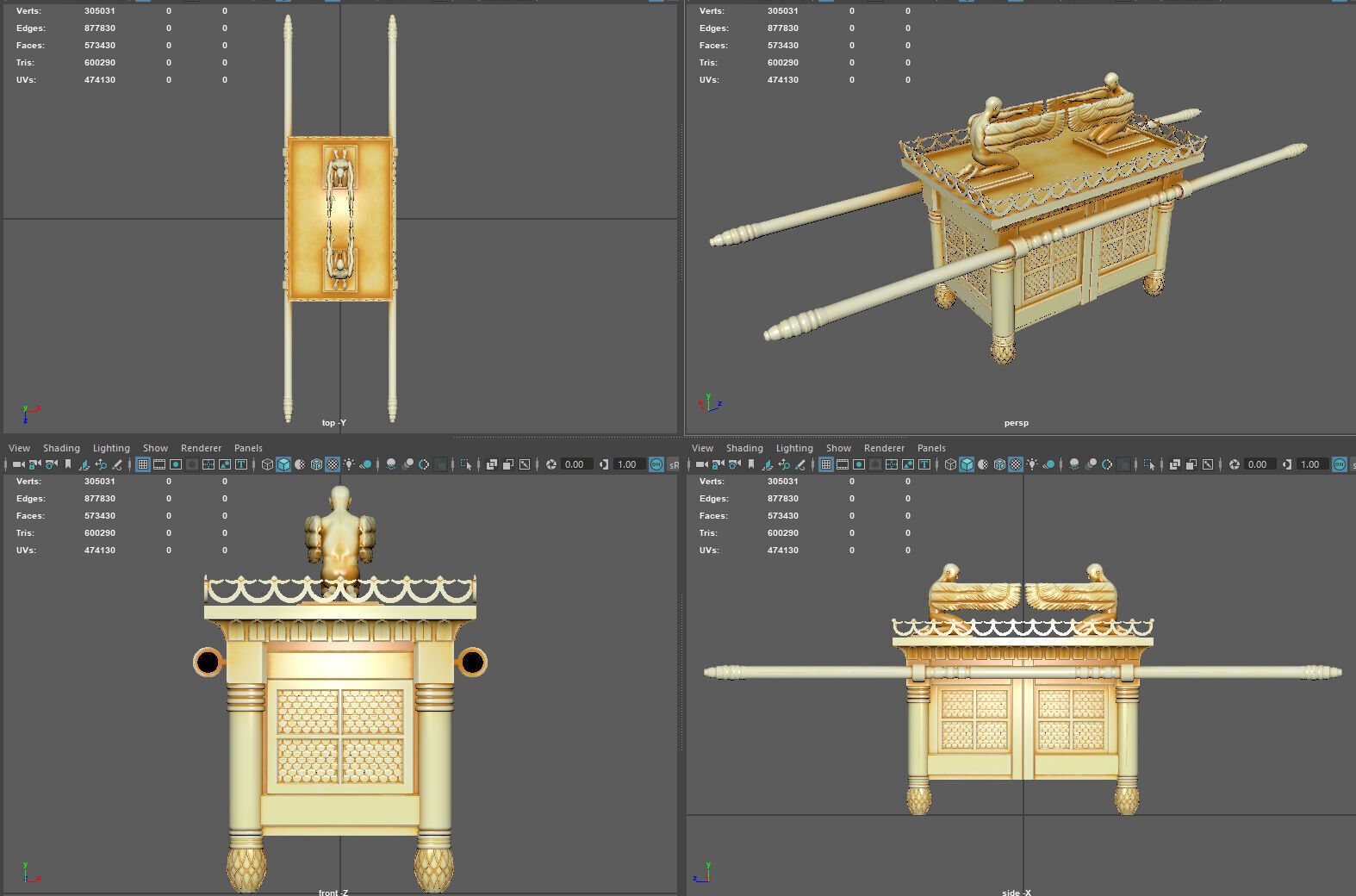This screenshot has width=1356, height=896.
Task: Toggle ambient occlusion in front panel toolbar
Action: [391, 464]
